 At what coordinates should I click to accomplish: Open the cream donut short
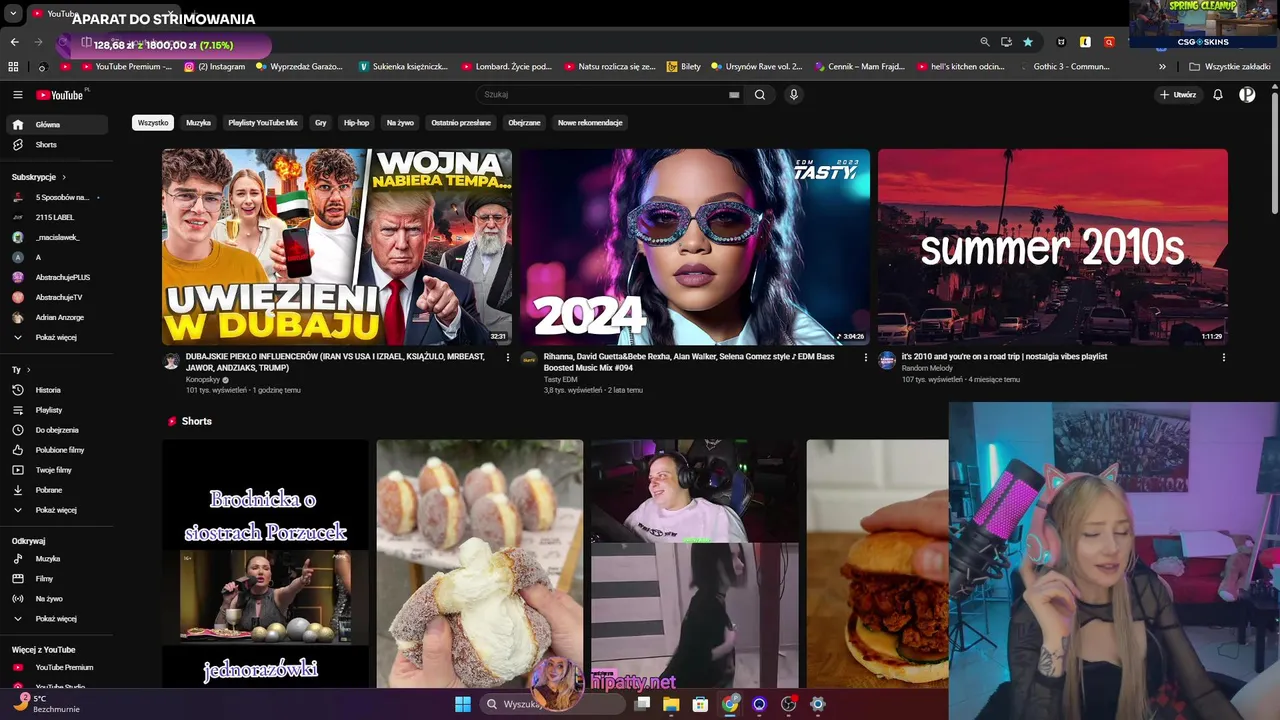click(480, 563)
